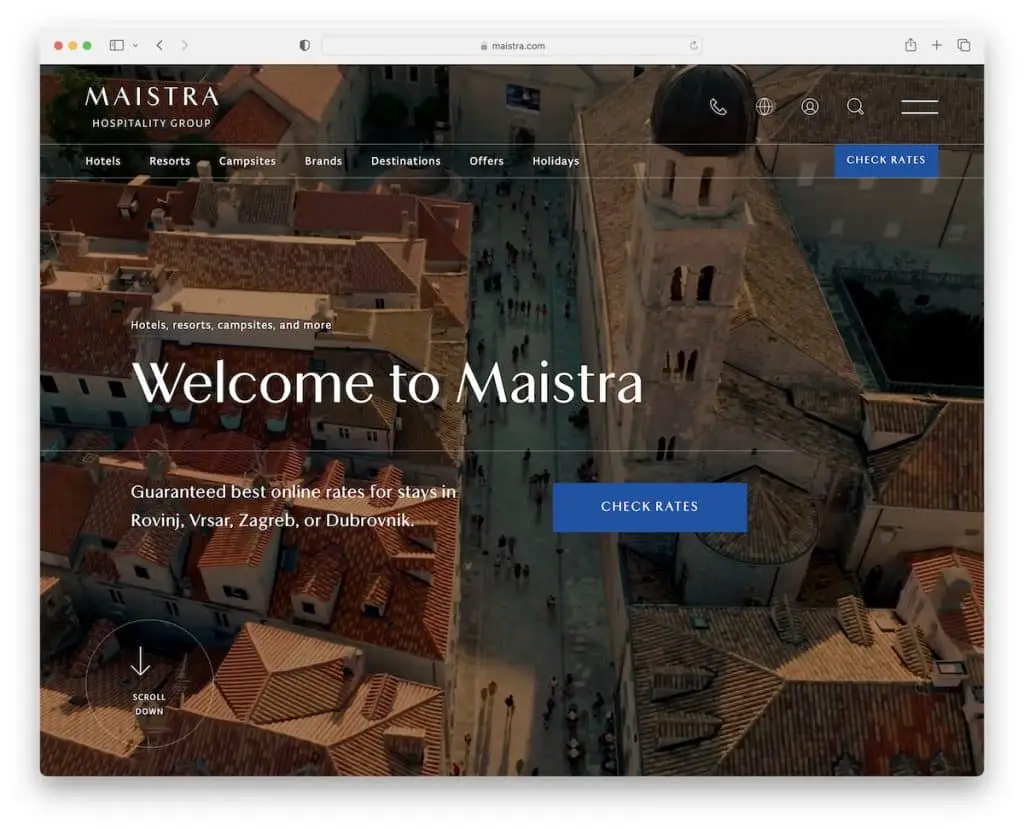Go forward with the browser forward arrow
Screen dimensions: 1024x829
(x=185, y=45)
